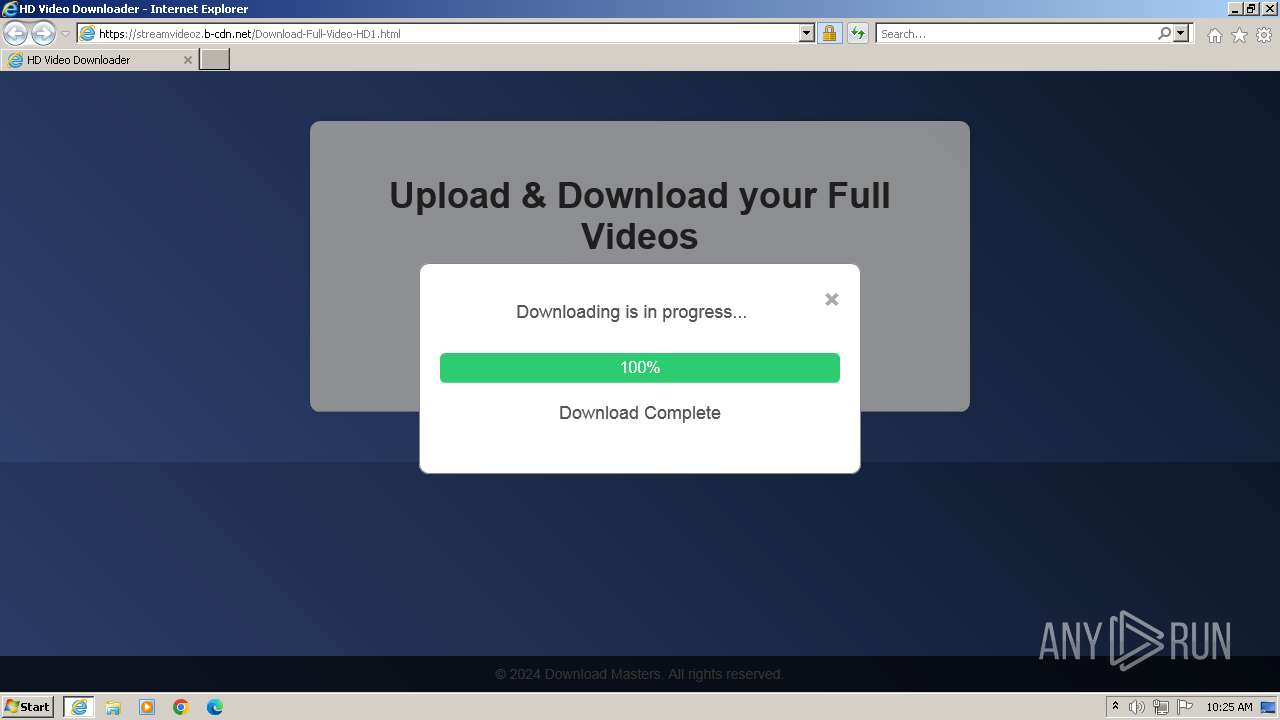
Task: Click Show desktop button at taskbar end
Action: 1269,707
